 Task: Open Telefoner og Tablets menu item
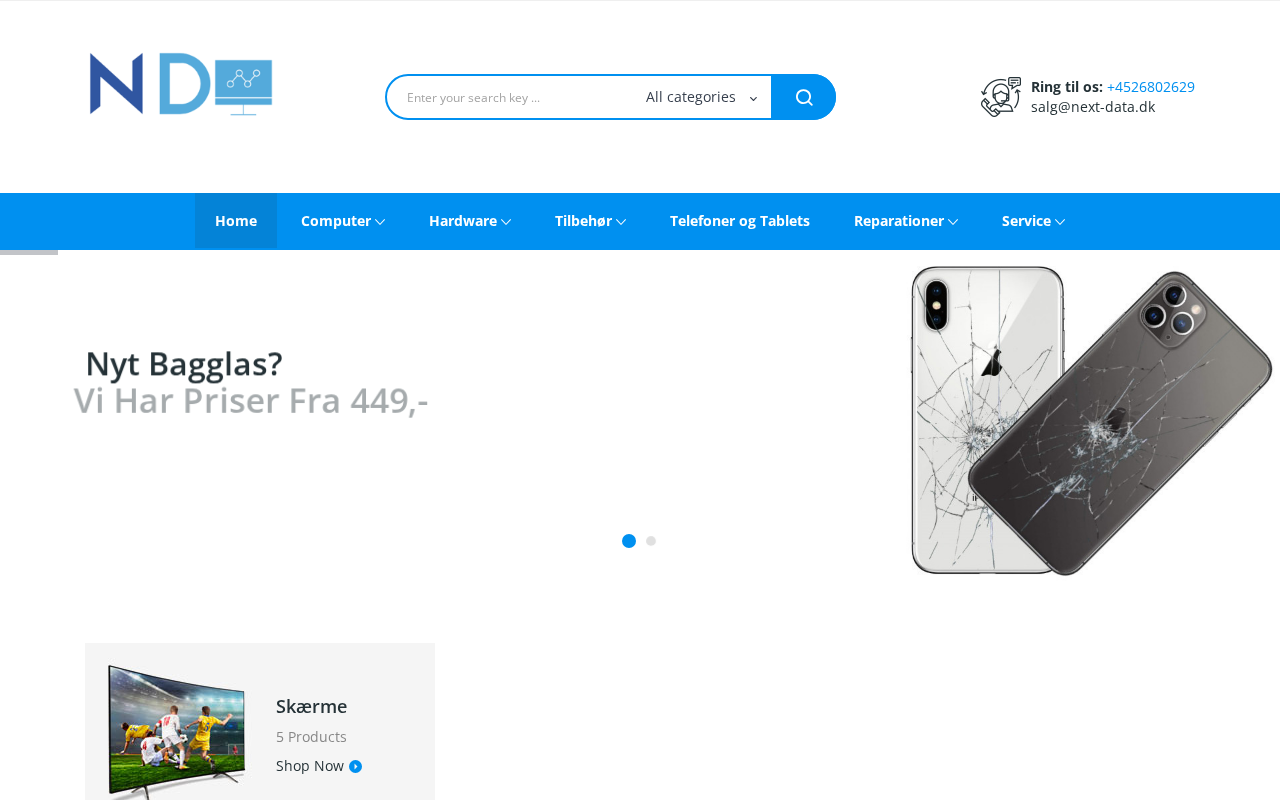pyautogui.click(x=740, y=221)
